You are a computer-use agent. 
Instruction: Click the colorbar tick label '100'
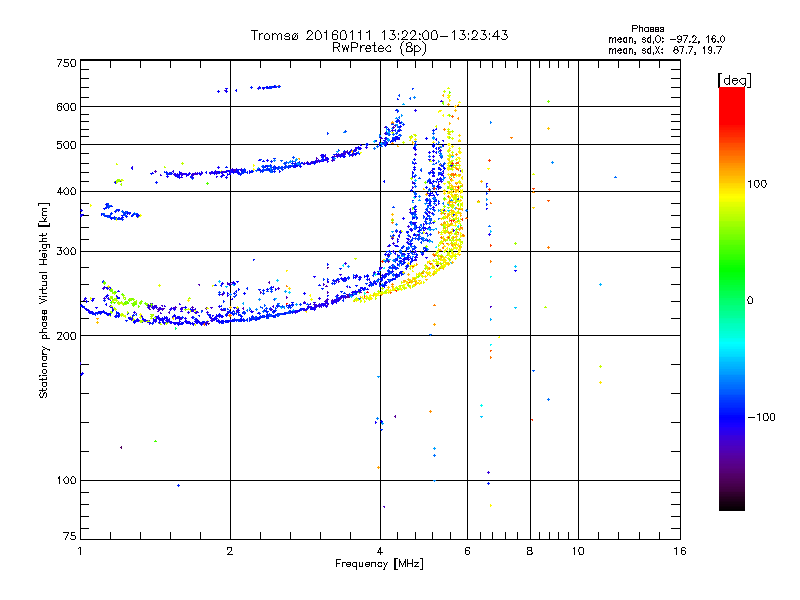click(x=757, y=184)
